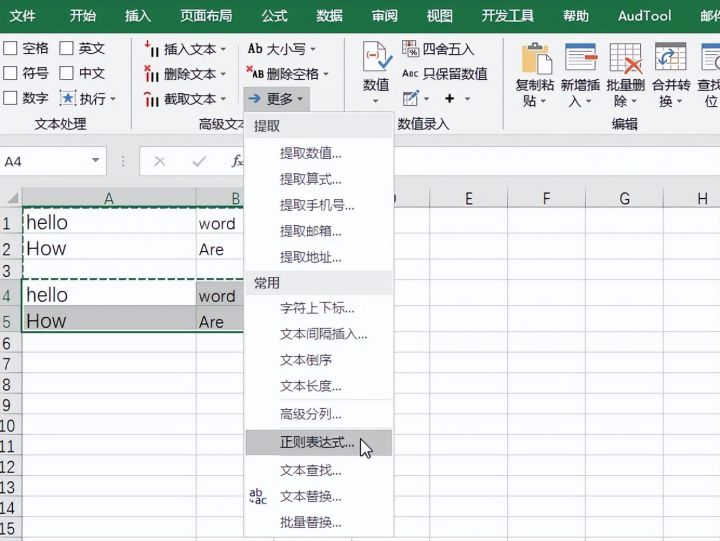Choose 提取算式... from the menu
The width and height of the screenshot is (720, 541).
coord(319,179)
